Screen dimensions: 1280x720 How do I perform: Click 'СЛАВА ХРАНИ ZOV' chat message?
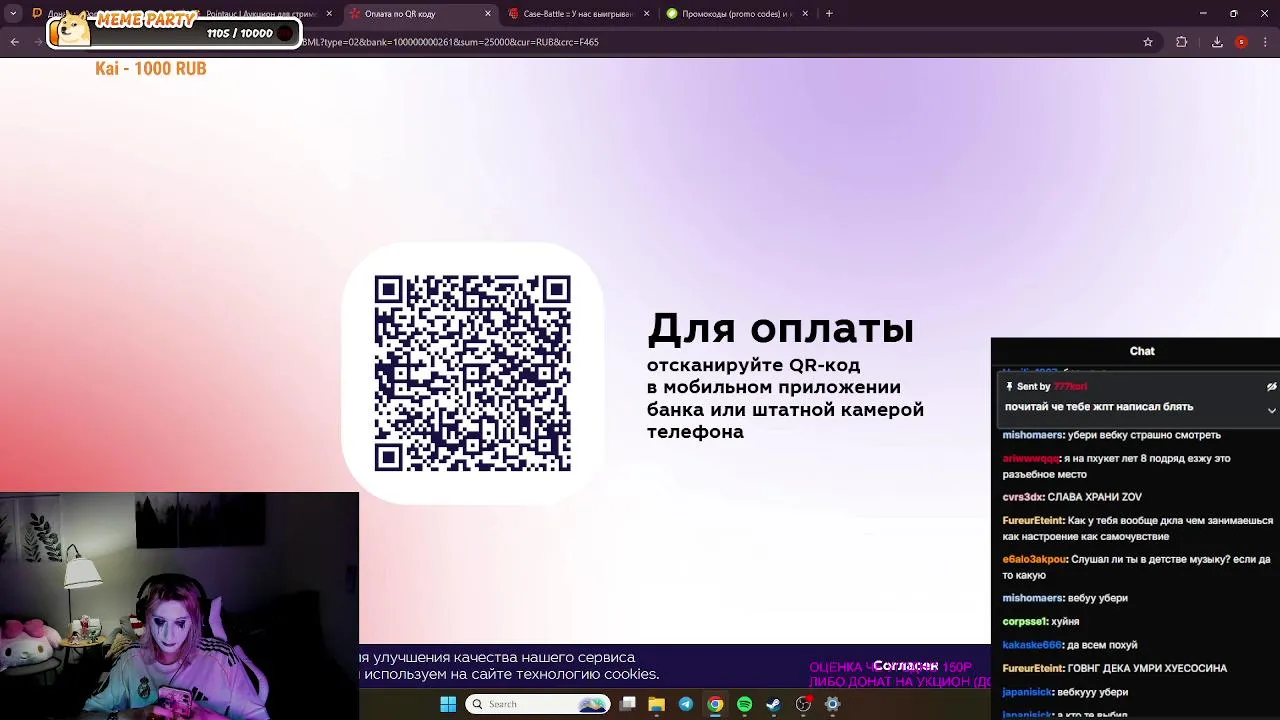point(1094,497)
